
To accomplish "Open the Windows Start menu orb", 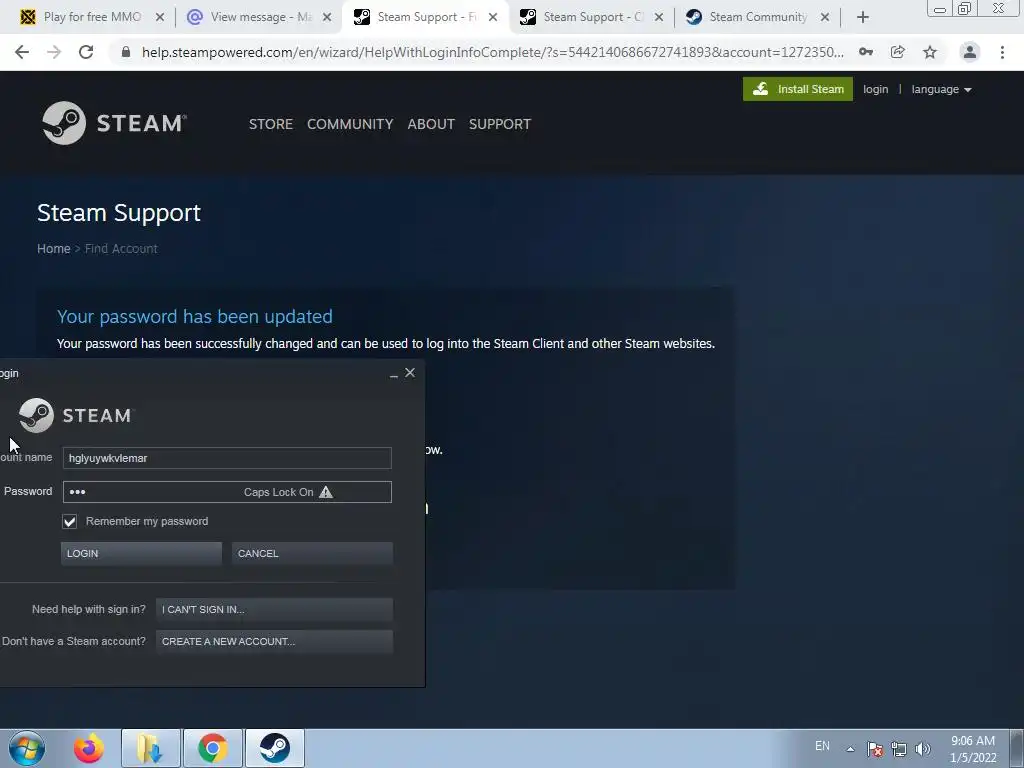I will point(27,748).
